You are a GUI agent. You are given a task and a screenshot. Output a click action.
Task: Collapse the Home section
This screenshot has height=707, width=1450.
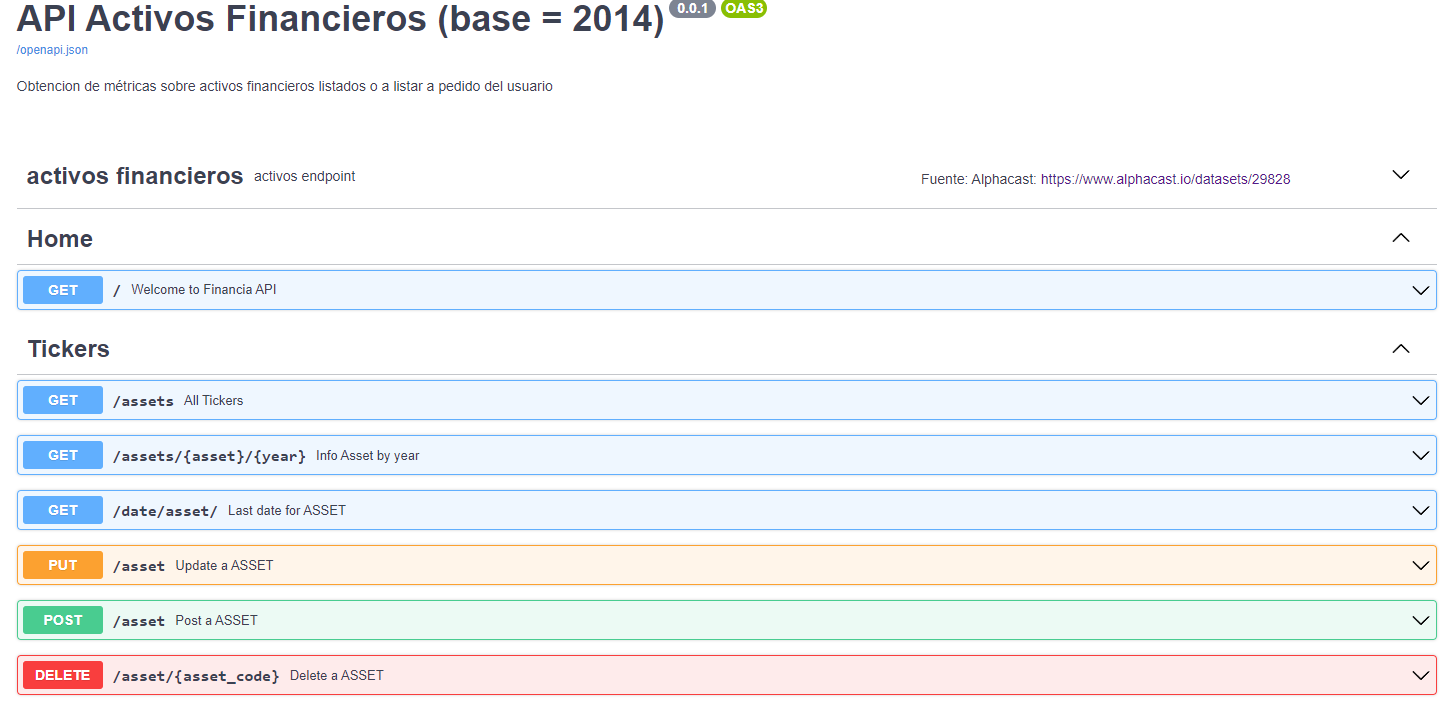click(x=1400, y=237)
